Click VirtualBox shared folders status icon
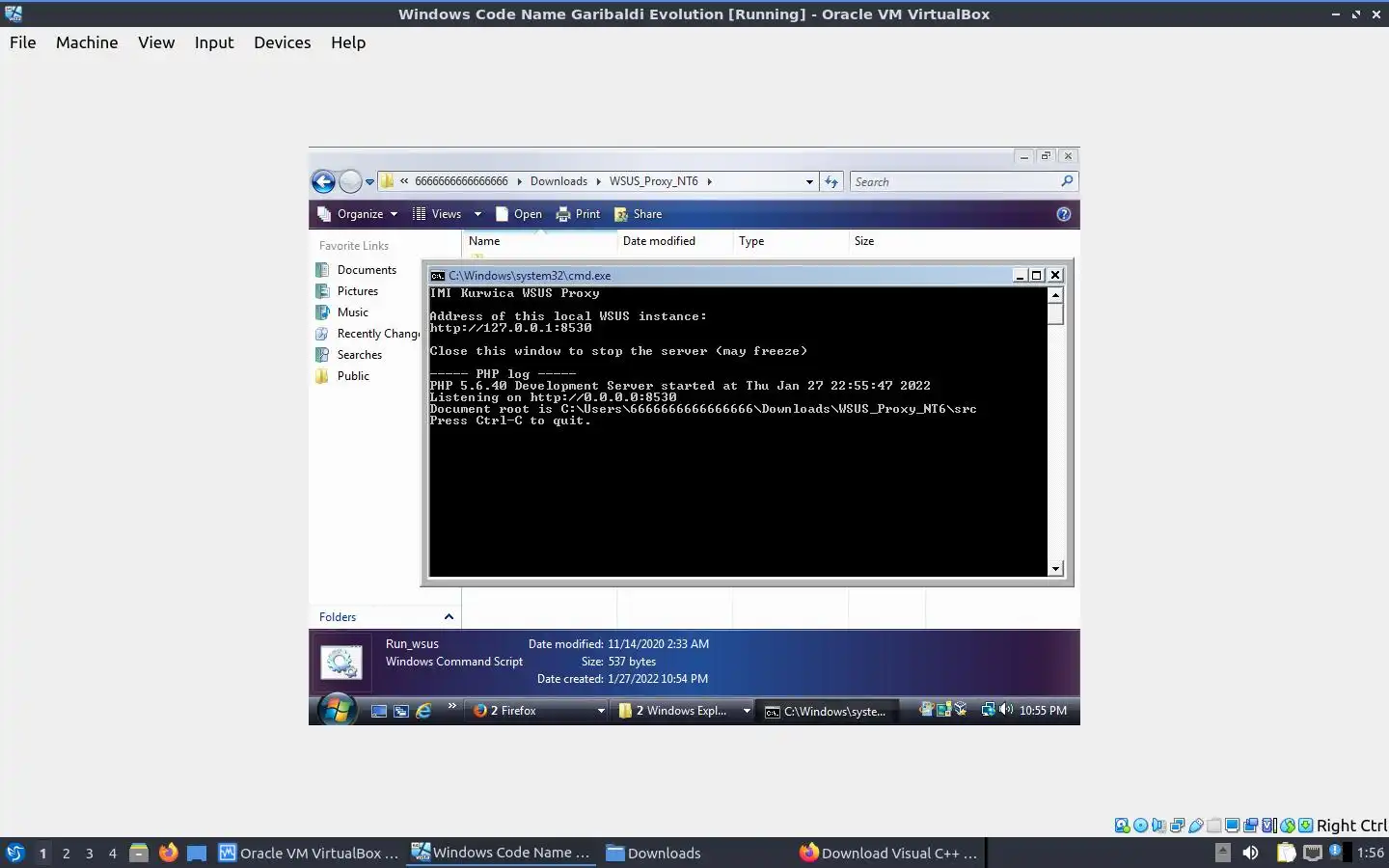The height and width of the screenshot is (868, 1389). [1214, 826]
